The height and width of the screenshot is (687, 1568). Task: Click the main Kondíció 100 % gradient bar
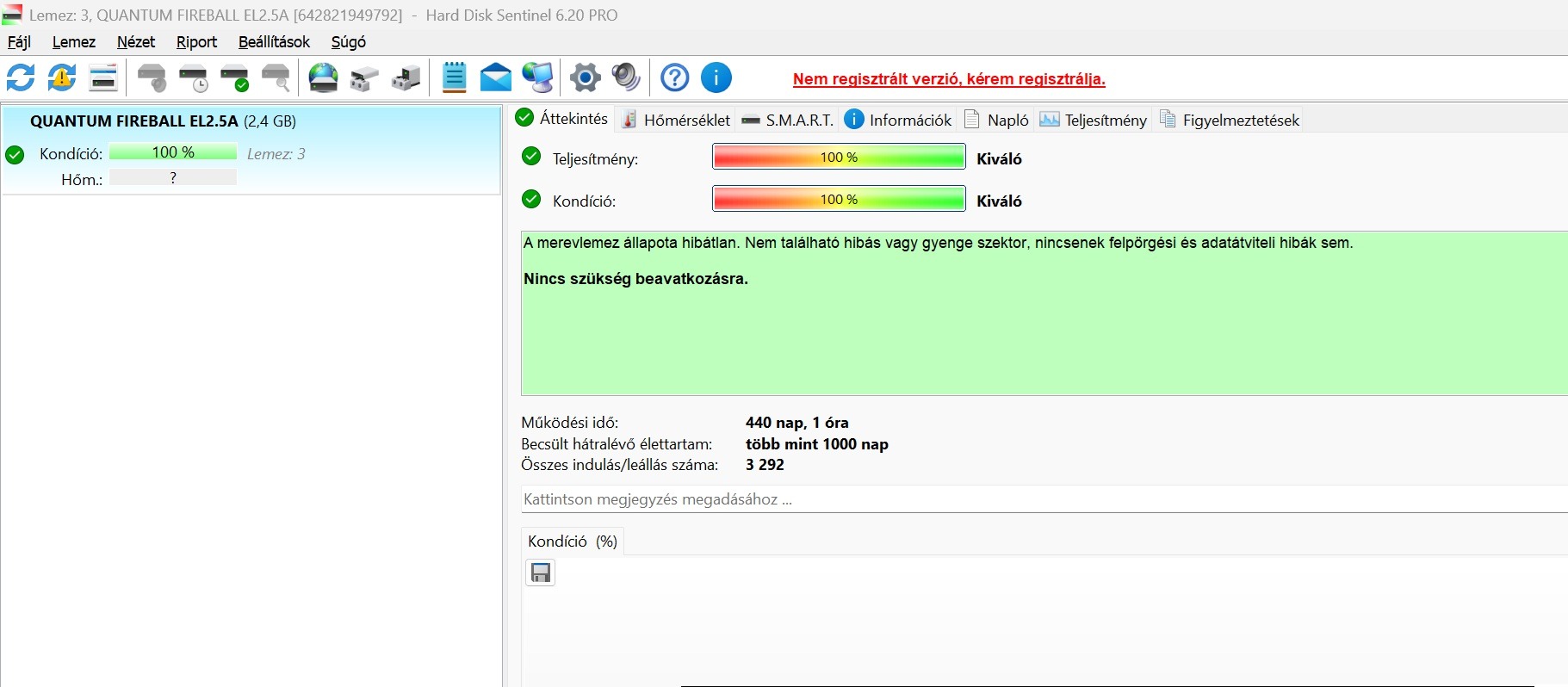(x=839, y=199)
